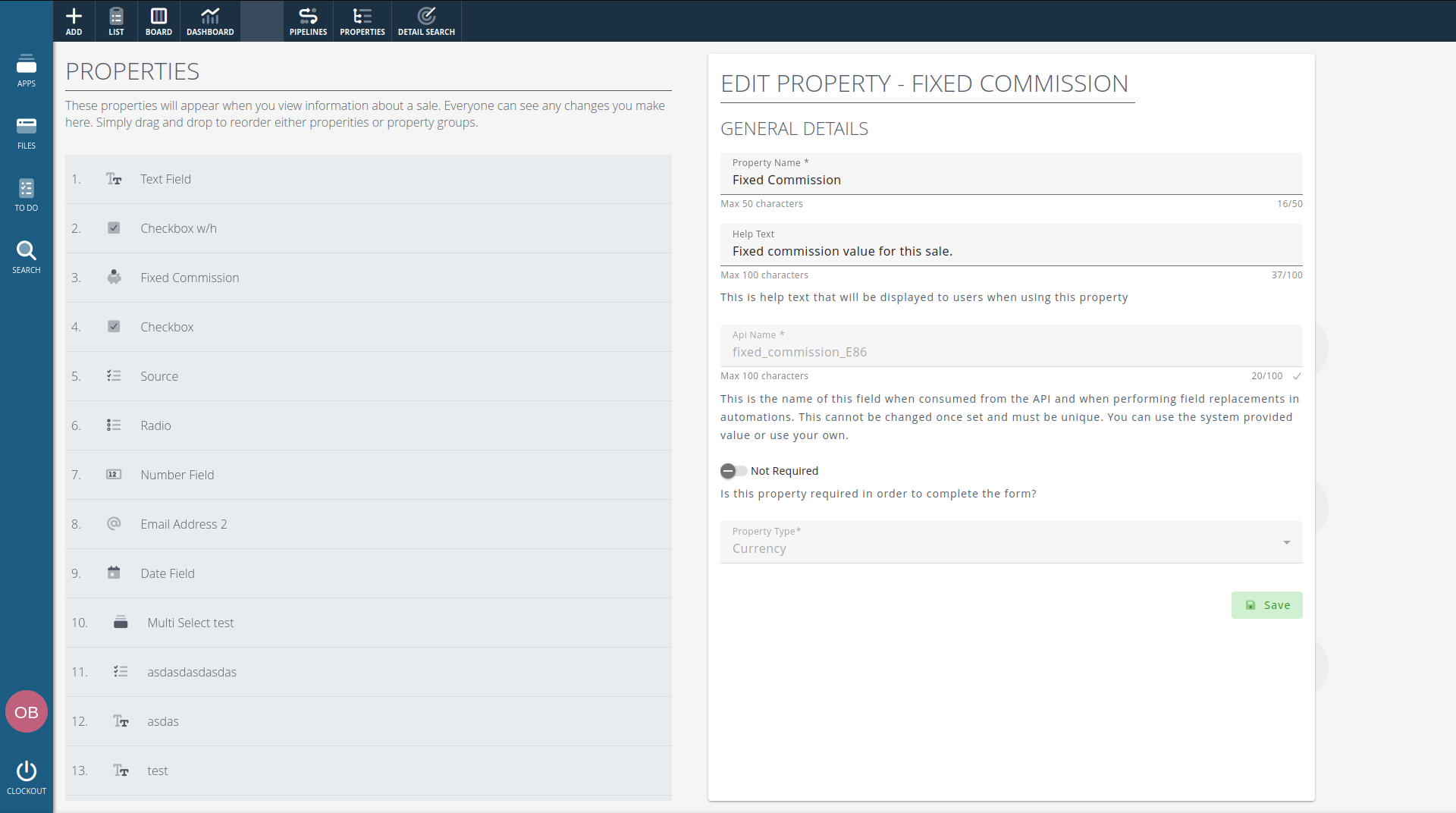Open the Detail Search tool

coord(426,20)
